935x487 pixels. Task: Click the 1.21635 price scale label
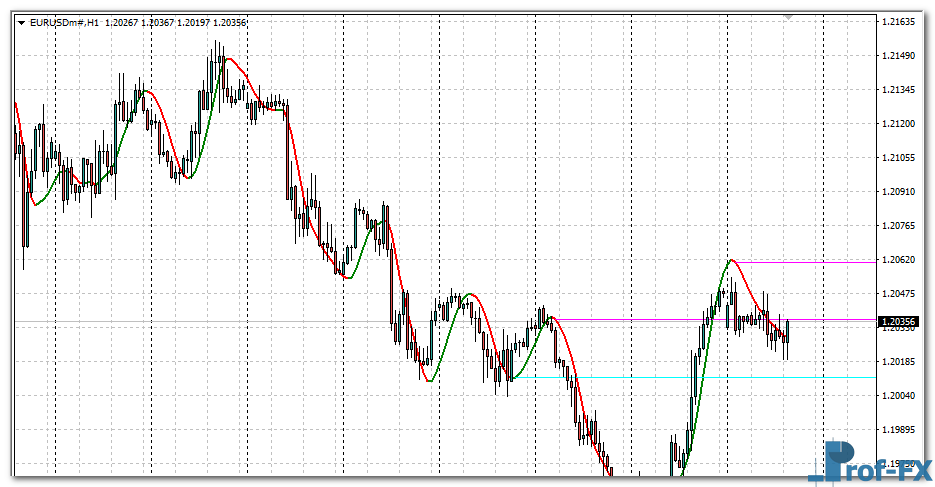coord(900,21)
